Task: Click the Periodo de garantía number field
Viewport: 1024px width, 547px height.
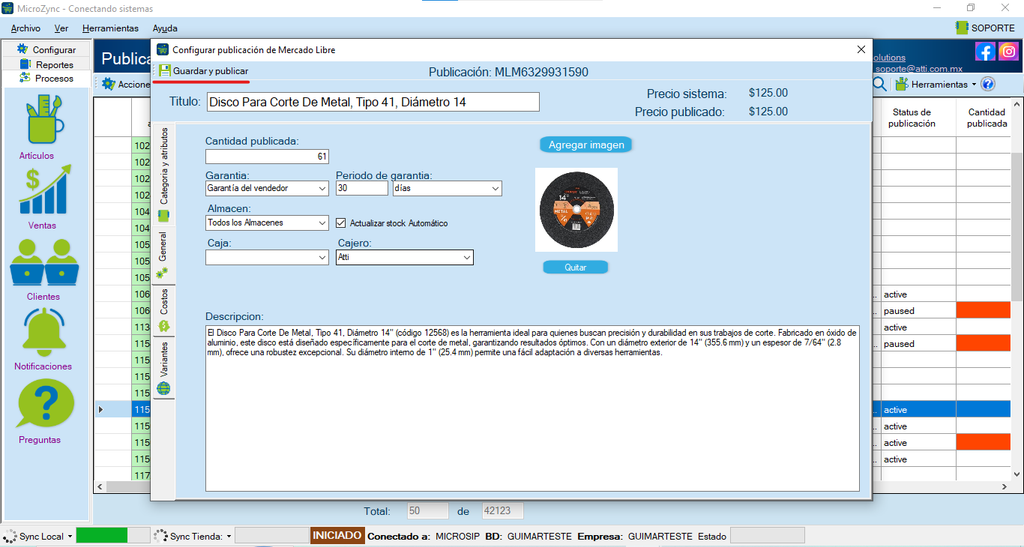Action: tap(362, 188)
